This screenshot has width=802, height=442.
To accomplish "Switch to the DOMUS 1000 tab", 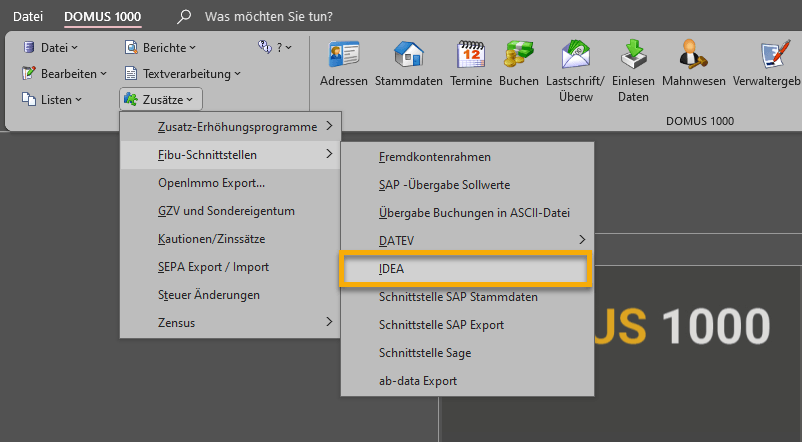I will coord(102,16).
